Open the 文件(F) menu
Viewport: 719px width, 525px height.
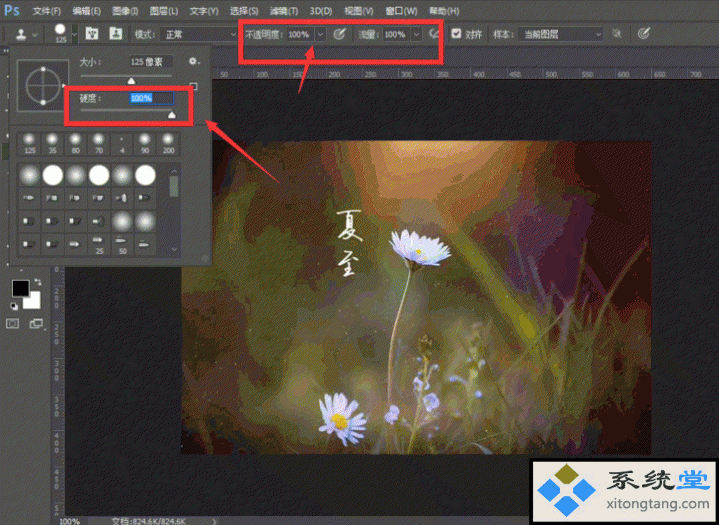pos(47,11)
